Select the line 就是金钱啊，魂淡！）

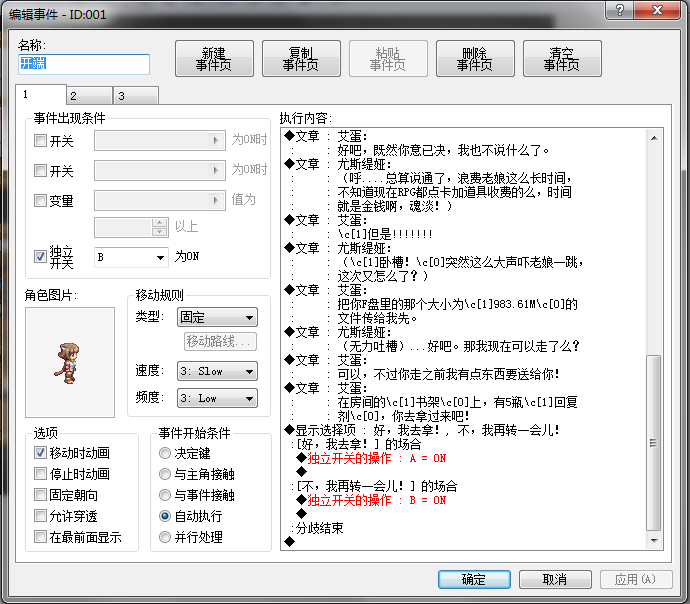[395, 206]
